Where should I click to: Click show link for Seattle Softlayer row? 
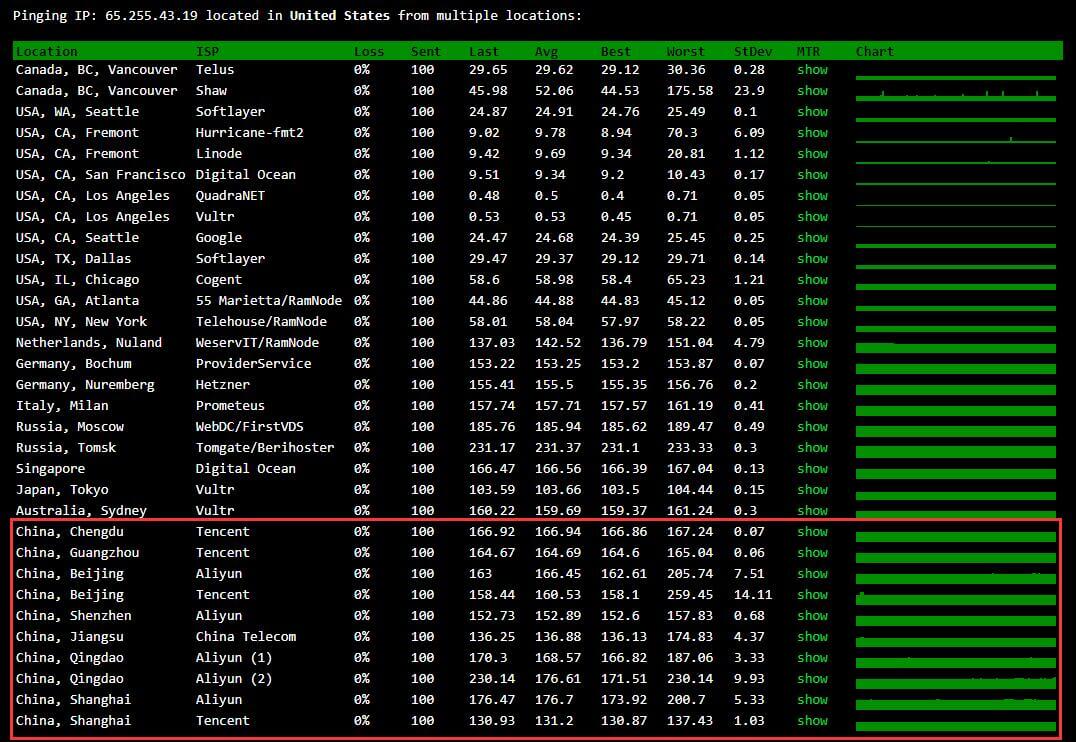click(x=812, y=112)
